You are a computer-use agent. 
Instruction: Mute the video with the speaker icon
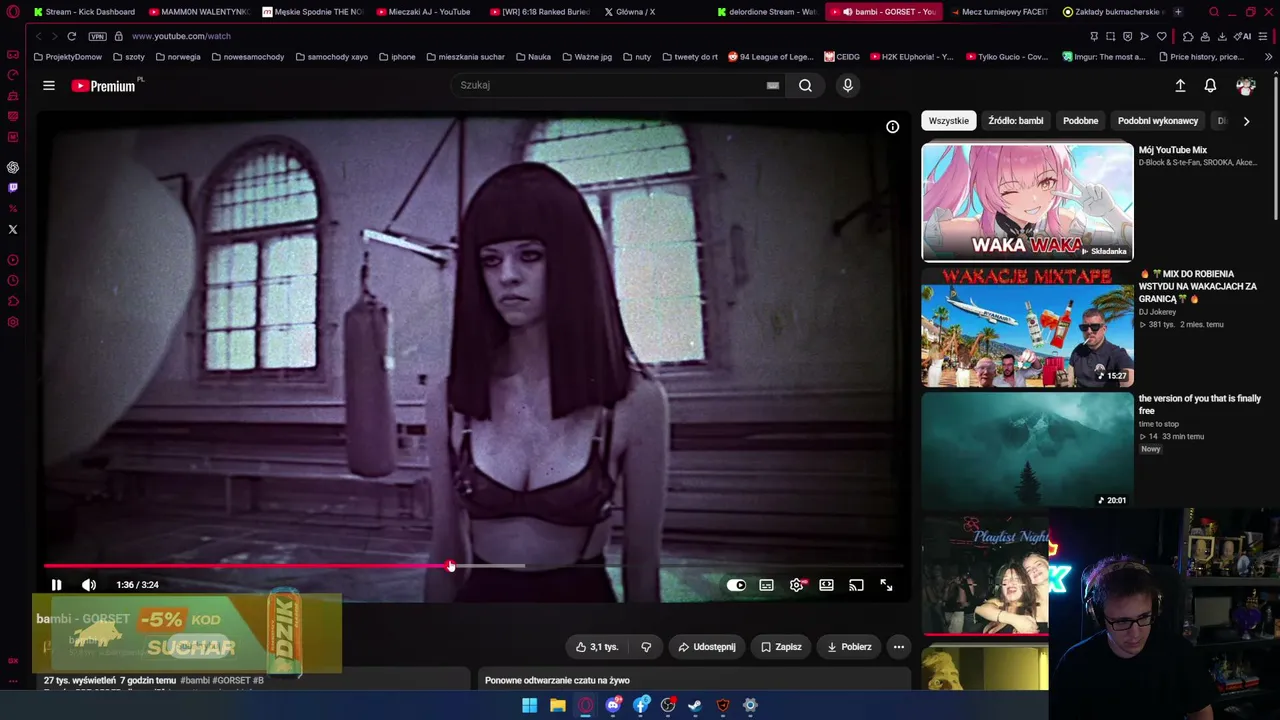point(89,585)
